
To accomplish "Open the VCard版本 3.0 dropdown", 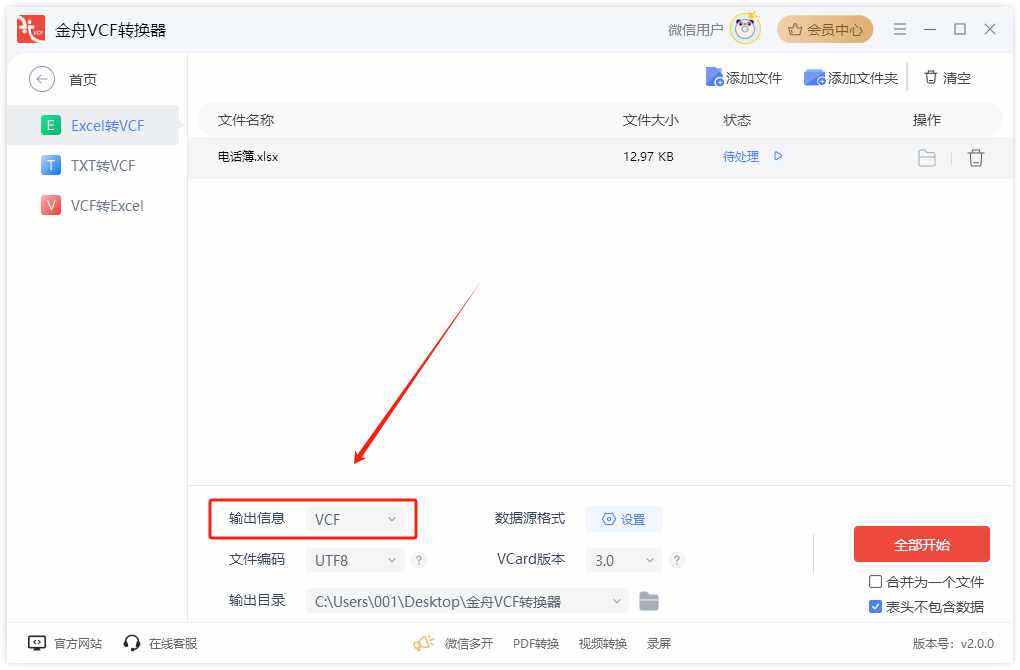I will pyautogui.click(x=623, y=560).
